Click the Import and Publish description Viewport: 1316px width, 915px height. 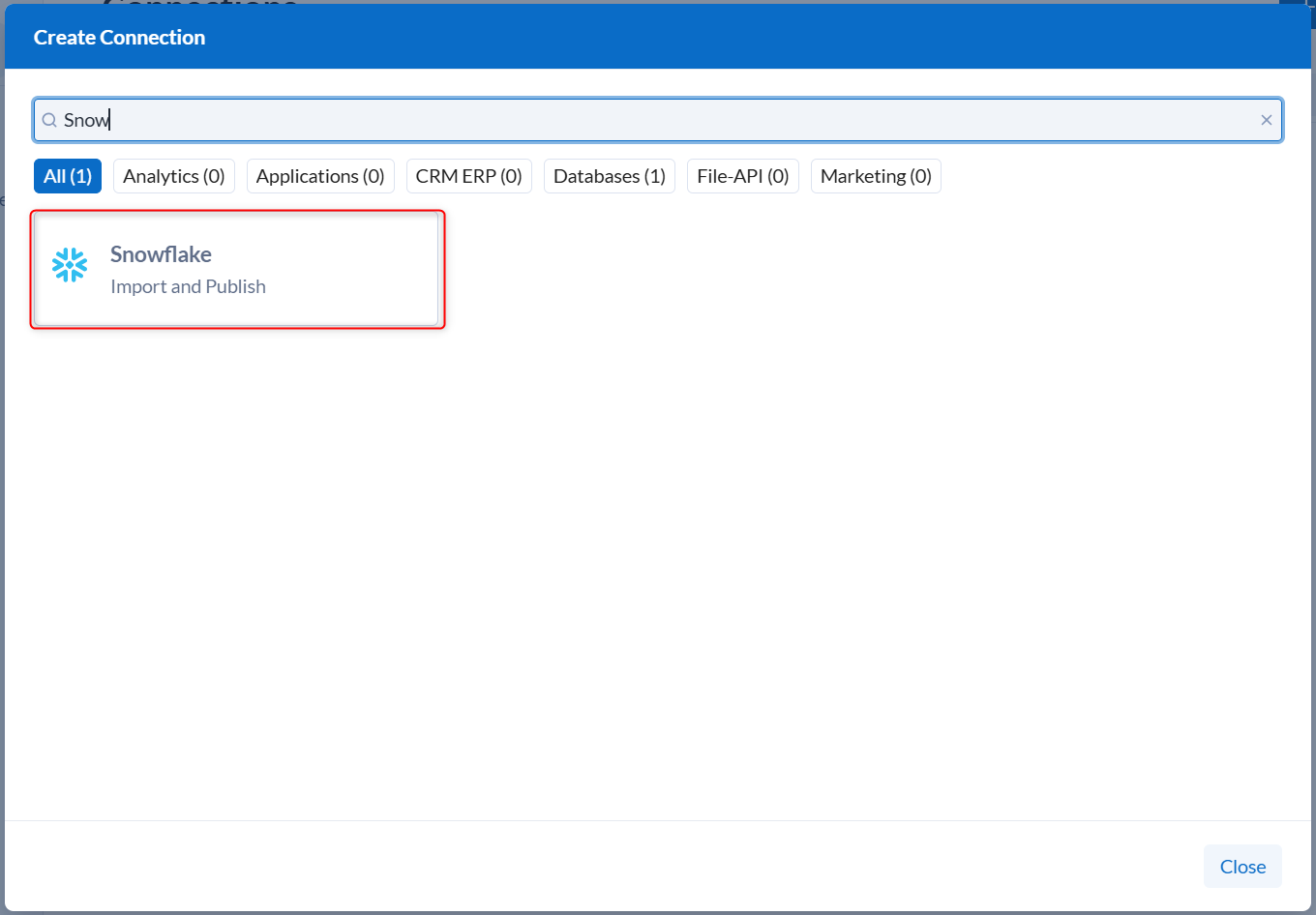tap(188, 286)
